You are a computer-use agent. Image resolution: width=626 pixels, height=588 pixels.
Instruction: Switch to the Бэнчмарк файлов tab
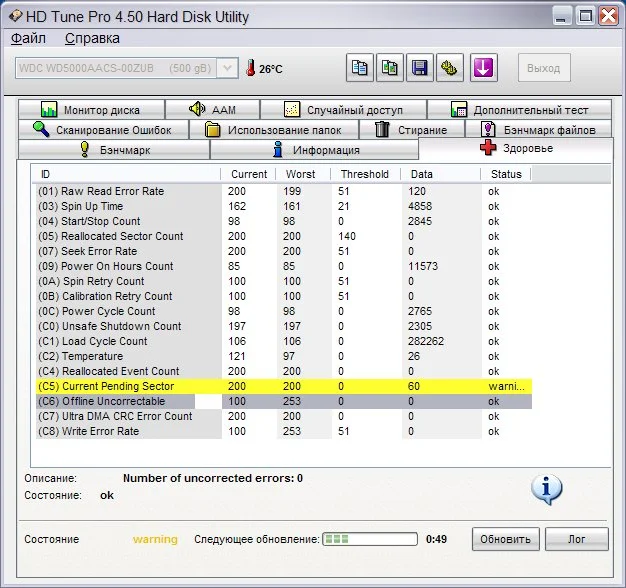coord(539,129)
